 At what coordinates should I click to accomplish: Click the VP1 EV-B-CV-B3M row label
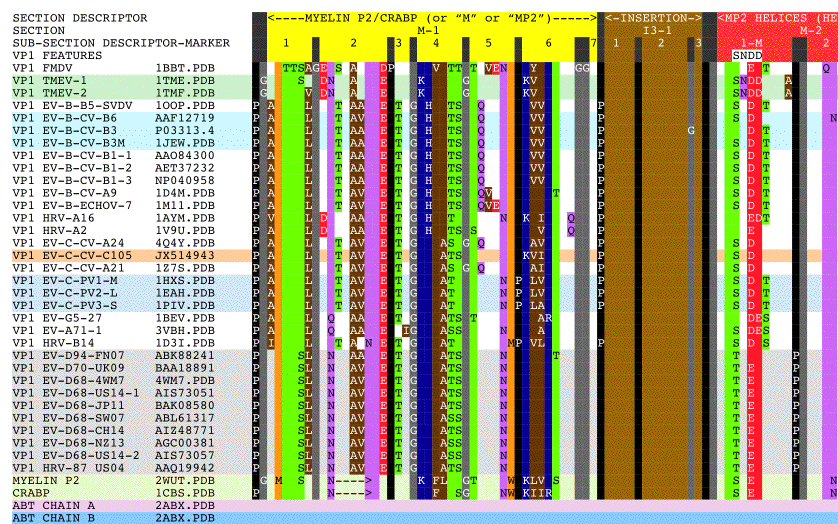click(x=68, y=143)
